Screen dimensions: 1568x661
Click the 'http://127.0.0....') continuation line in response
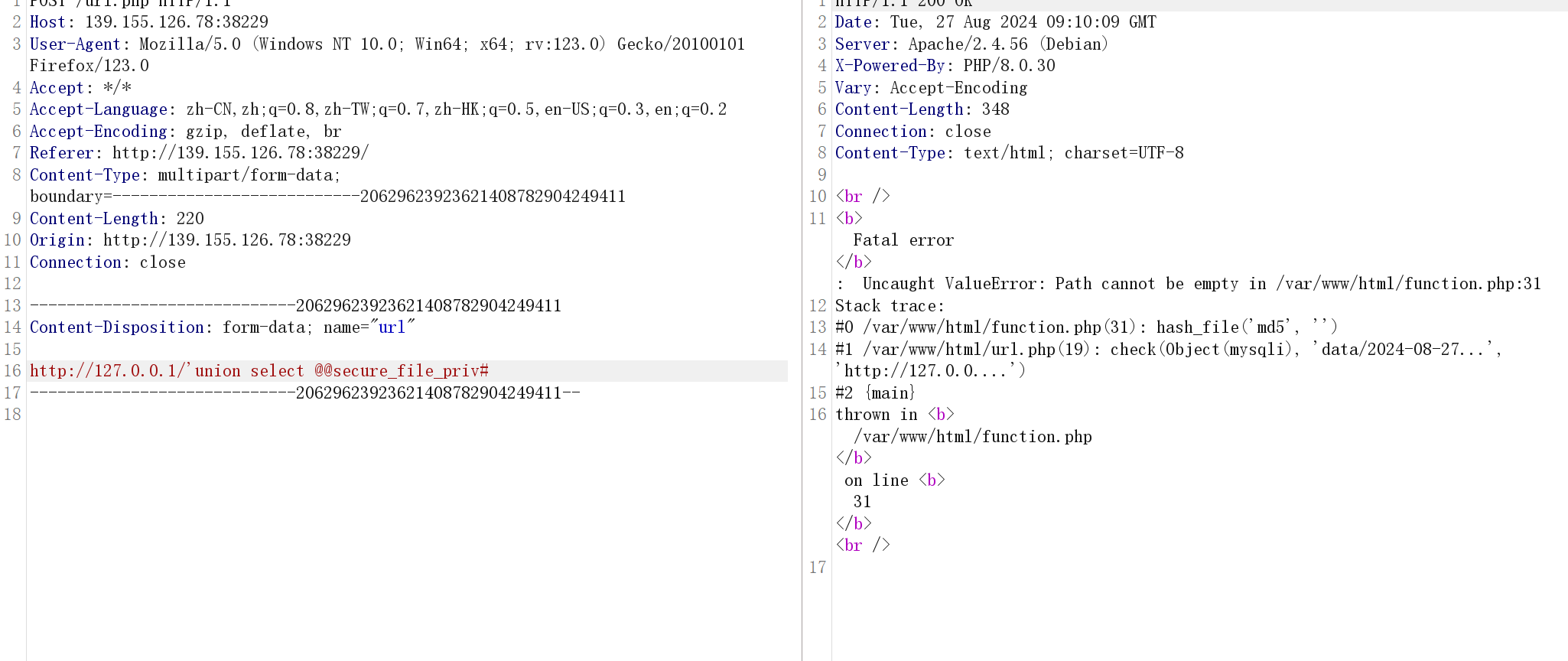[x=930, y=371]
